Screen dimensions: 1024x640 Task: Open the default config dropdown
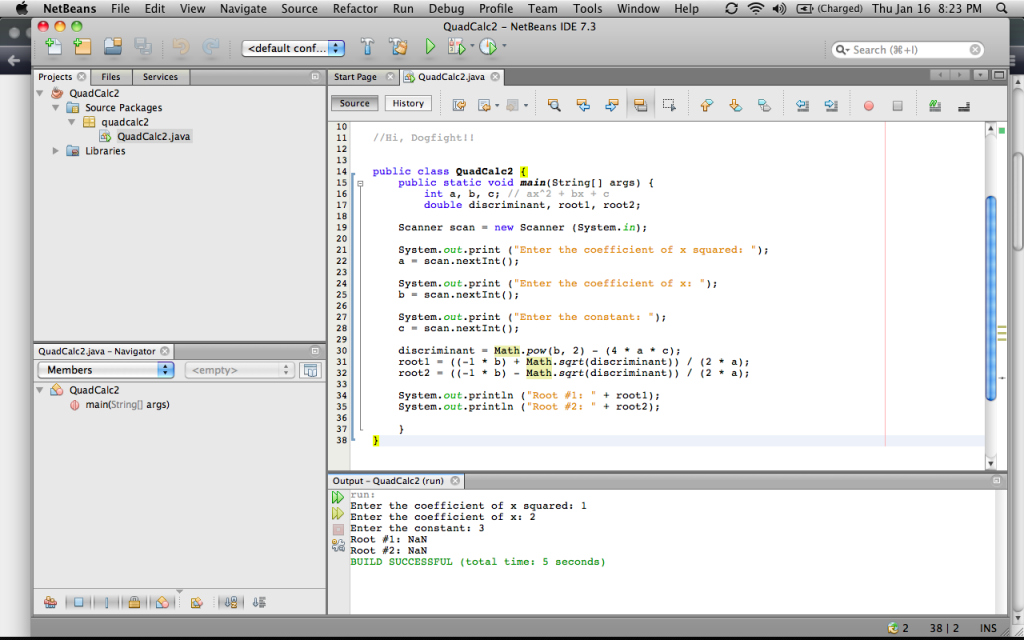(x=294, y=48)
